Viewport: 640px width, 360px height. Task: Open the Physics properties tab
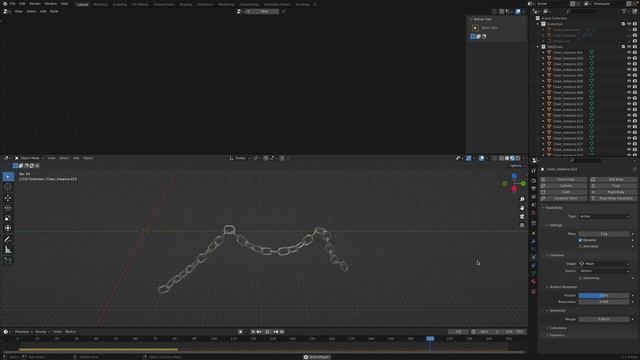pos(533,258)
